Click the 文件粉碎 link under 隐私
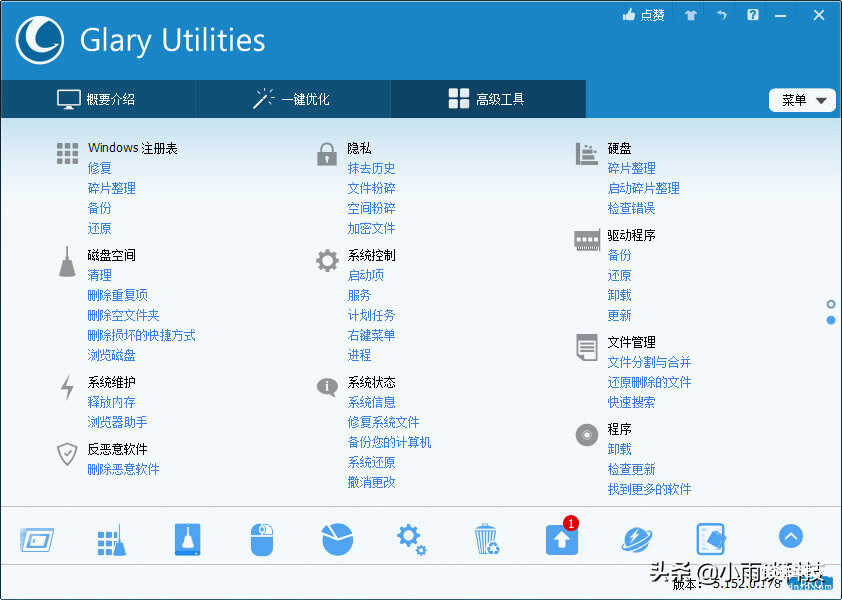842x600 pixels. click(371, 188)
